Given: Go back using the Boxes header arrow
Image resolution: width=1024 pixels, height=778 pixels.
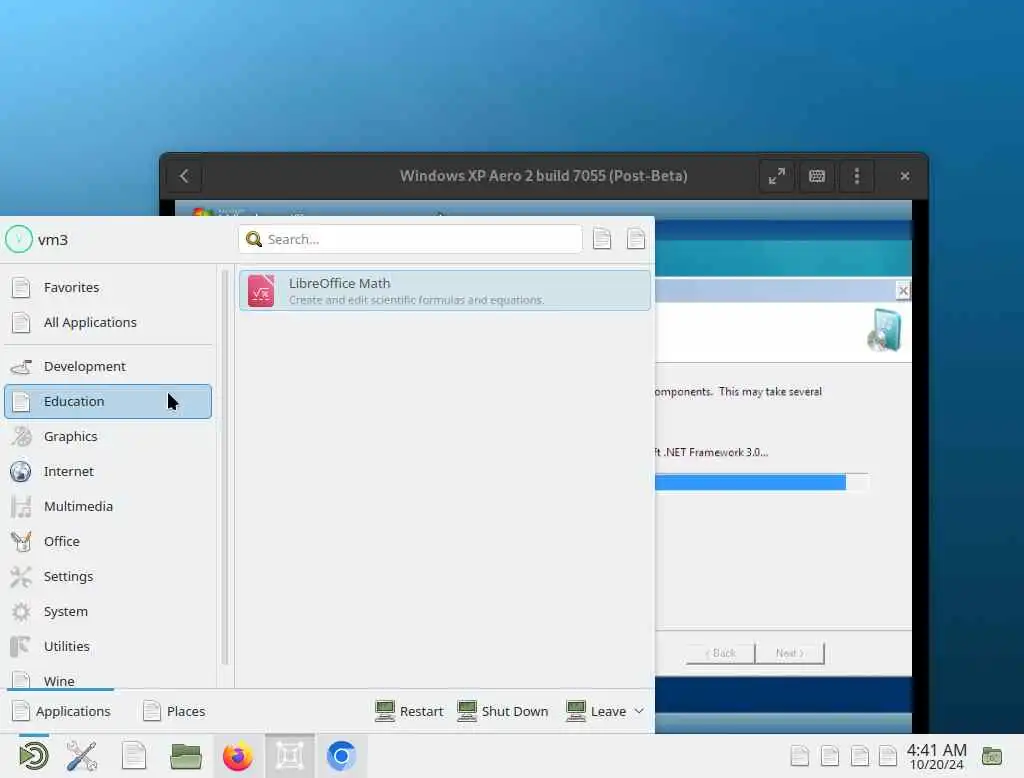Looking at the screenshot, I should click(x=184, y=176).
